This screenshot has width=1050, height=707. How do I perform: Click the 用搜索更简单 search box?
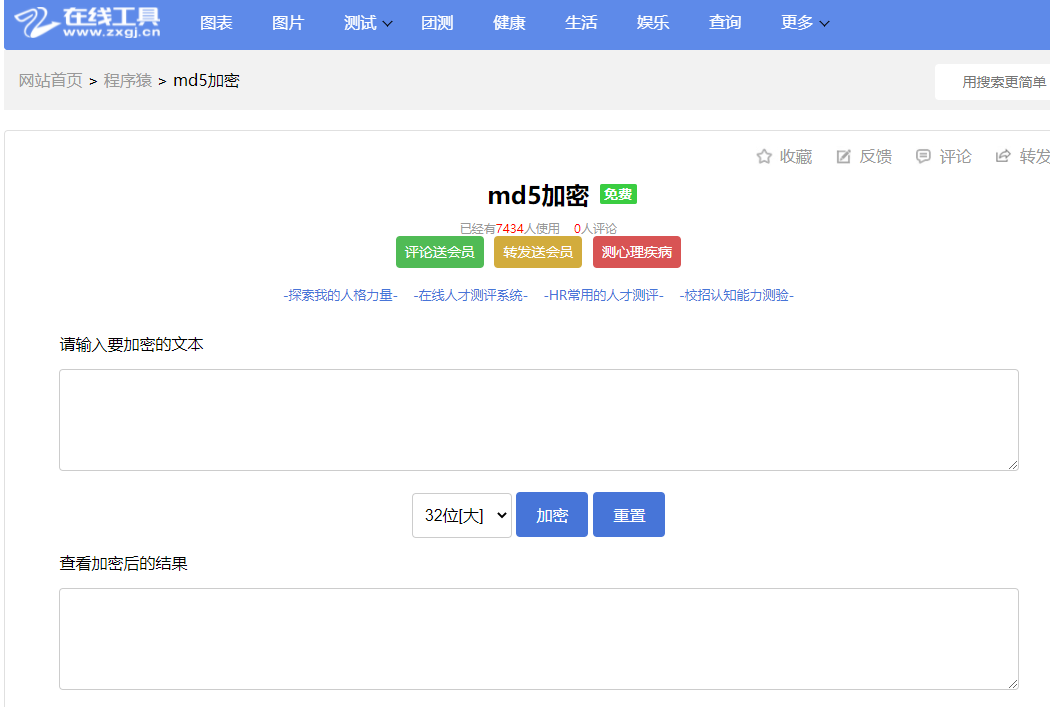992,82
